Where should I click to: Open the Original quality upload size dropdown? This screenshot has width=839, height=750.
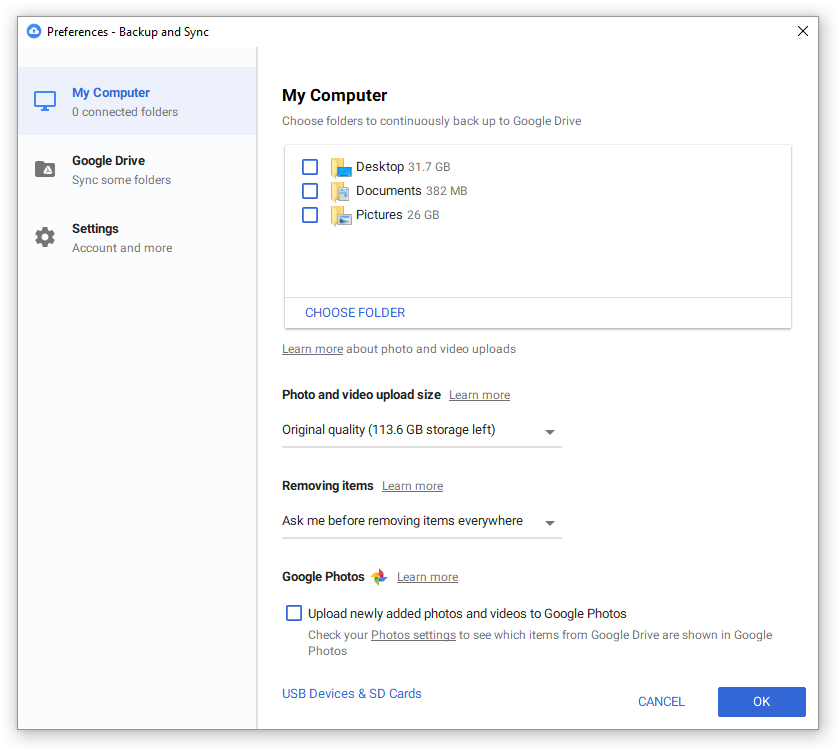click(x=422, y=430)
